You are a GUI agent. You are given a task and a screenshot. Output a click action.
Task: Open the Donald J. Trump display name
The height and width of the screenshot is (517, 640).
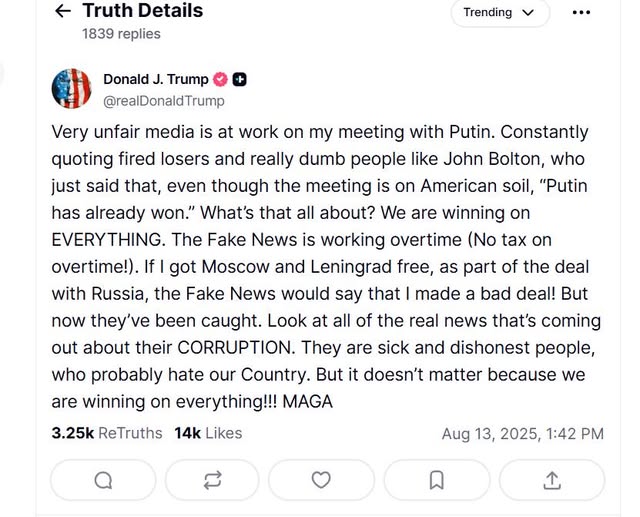point(155,79)
